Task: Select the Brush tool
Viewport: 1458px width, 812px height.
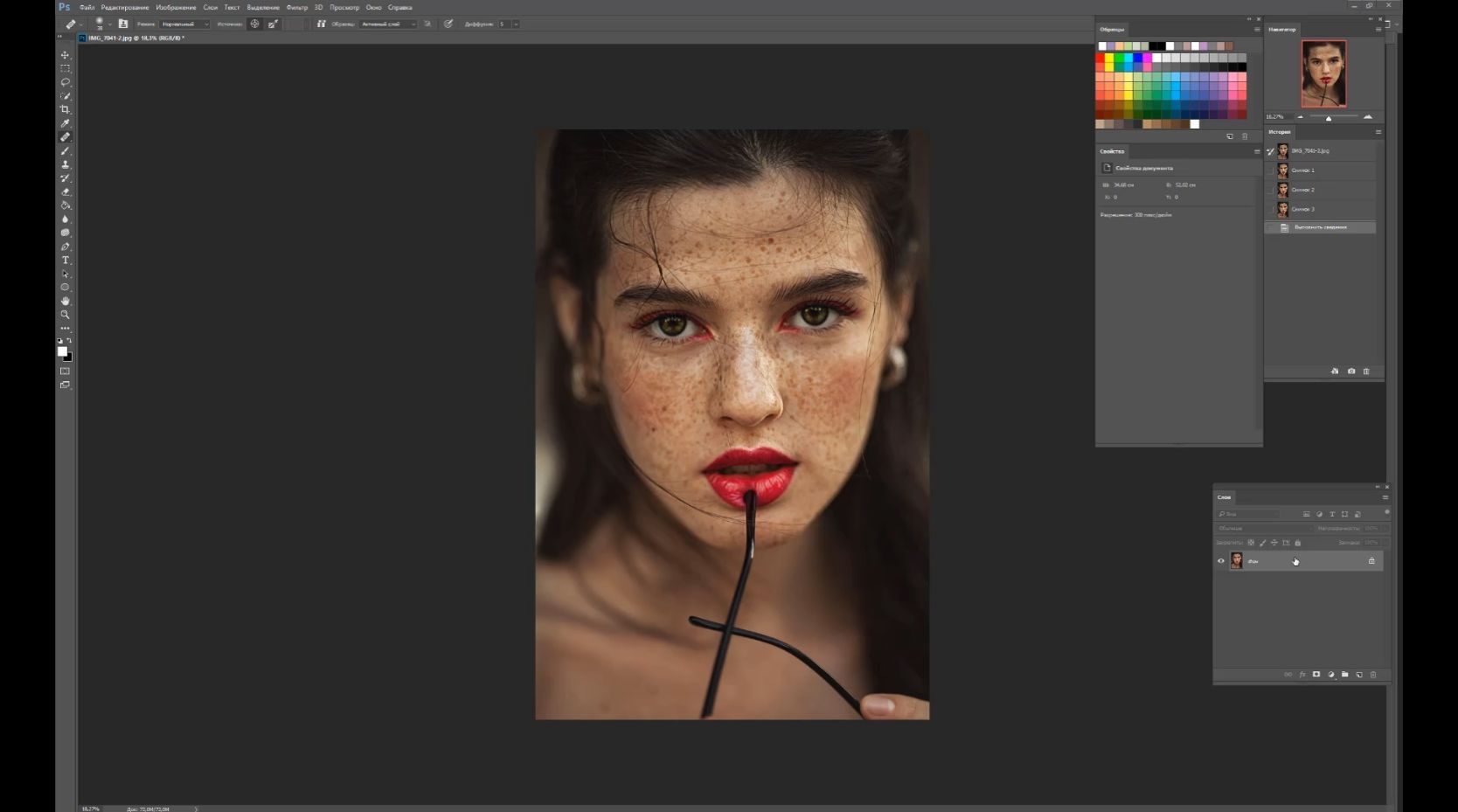Action: pyautogui.click(x=65, y=150)
